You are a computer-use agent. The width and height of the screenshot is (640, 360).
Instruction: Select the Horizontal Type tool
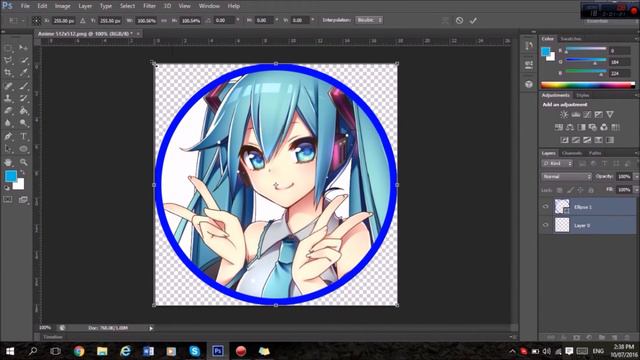tap(23, 136)
